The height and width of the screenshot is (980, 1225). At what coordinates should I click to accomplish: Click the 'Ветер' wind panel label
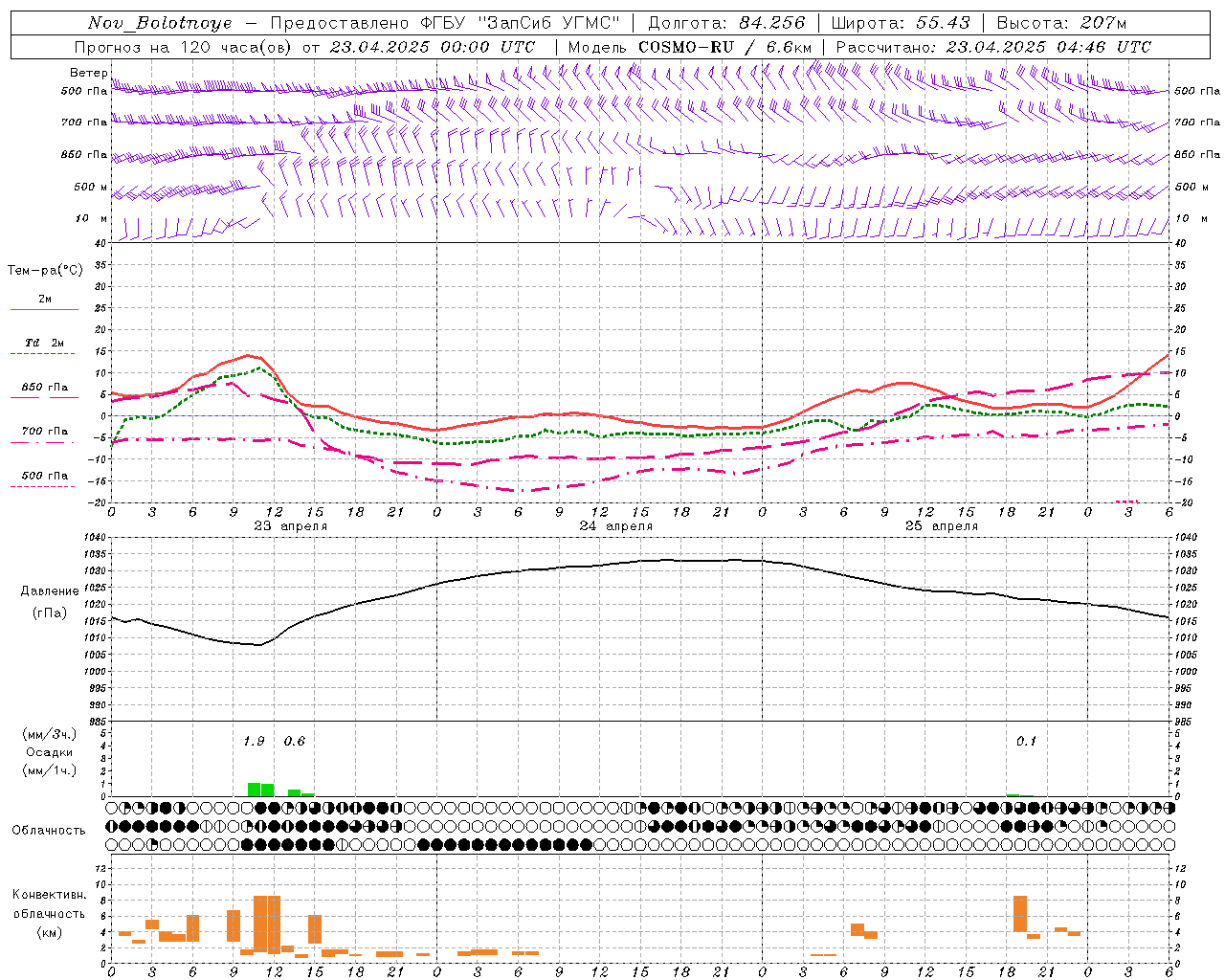[x=89, y=73]
